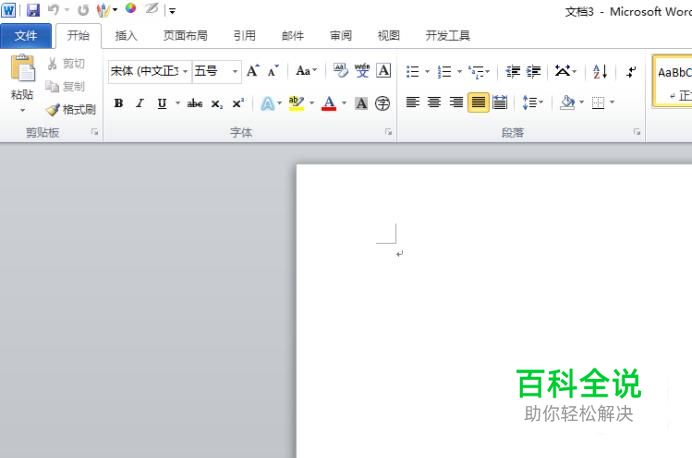Open the 段落 paragraph dialog launcher

(x=637, y=132)
